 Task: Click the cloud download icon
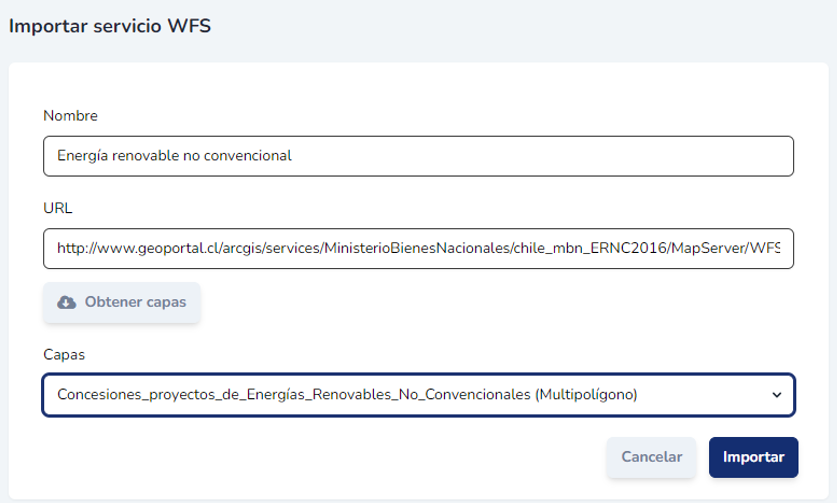coord(67,303)
